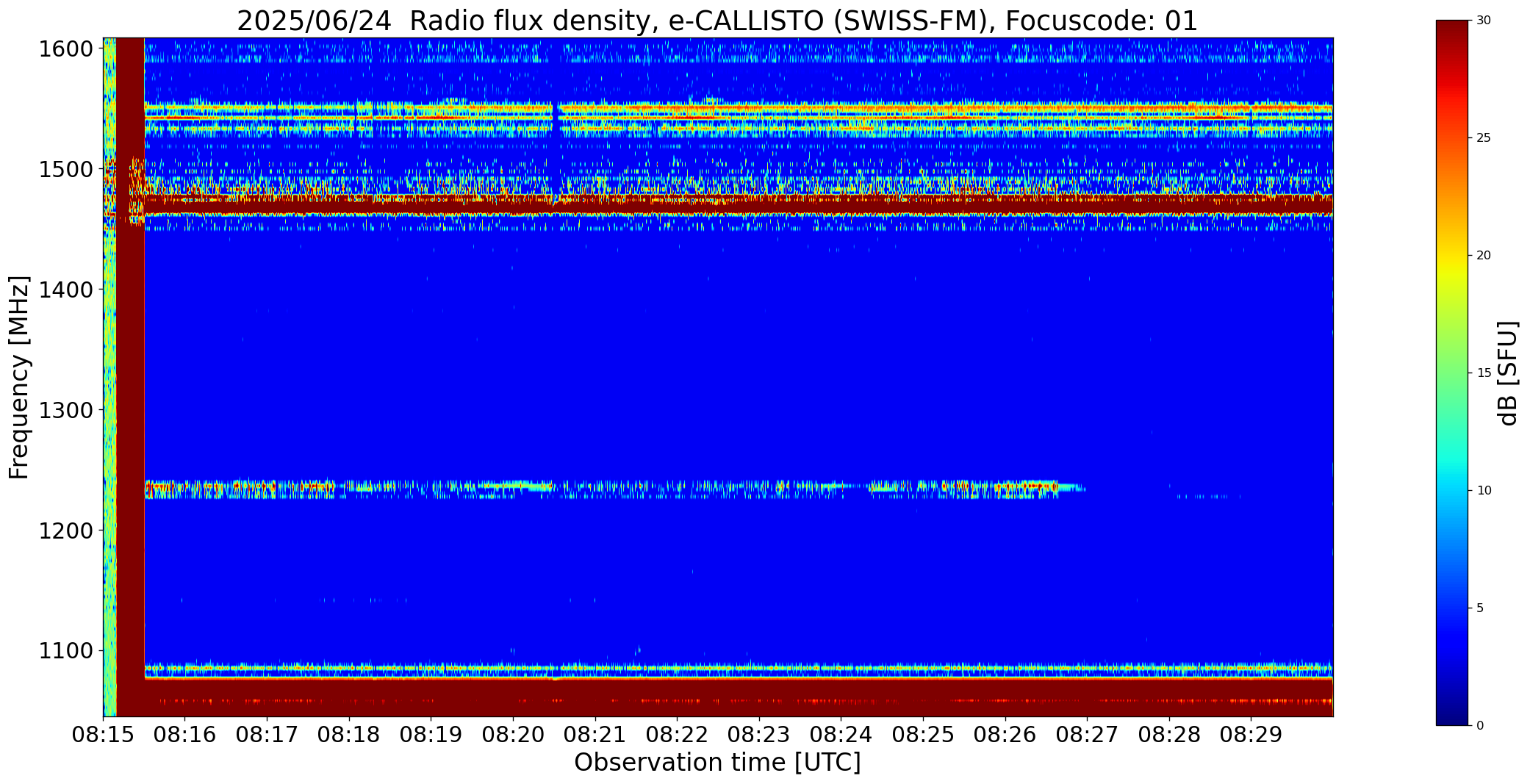Click the 08:22 time tick label
The image size is (1530, 784).
(677, 735)
